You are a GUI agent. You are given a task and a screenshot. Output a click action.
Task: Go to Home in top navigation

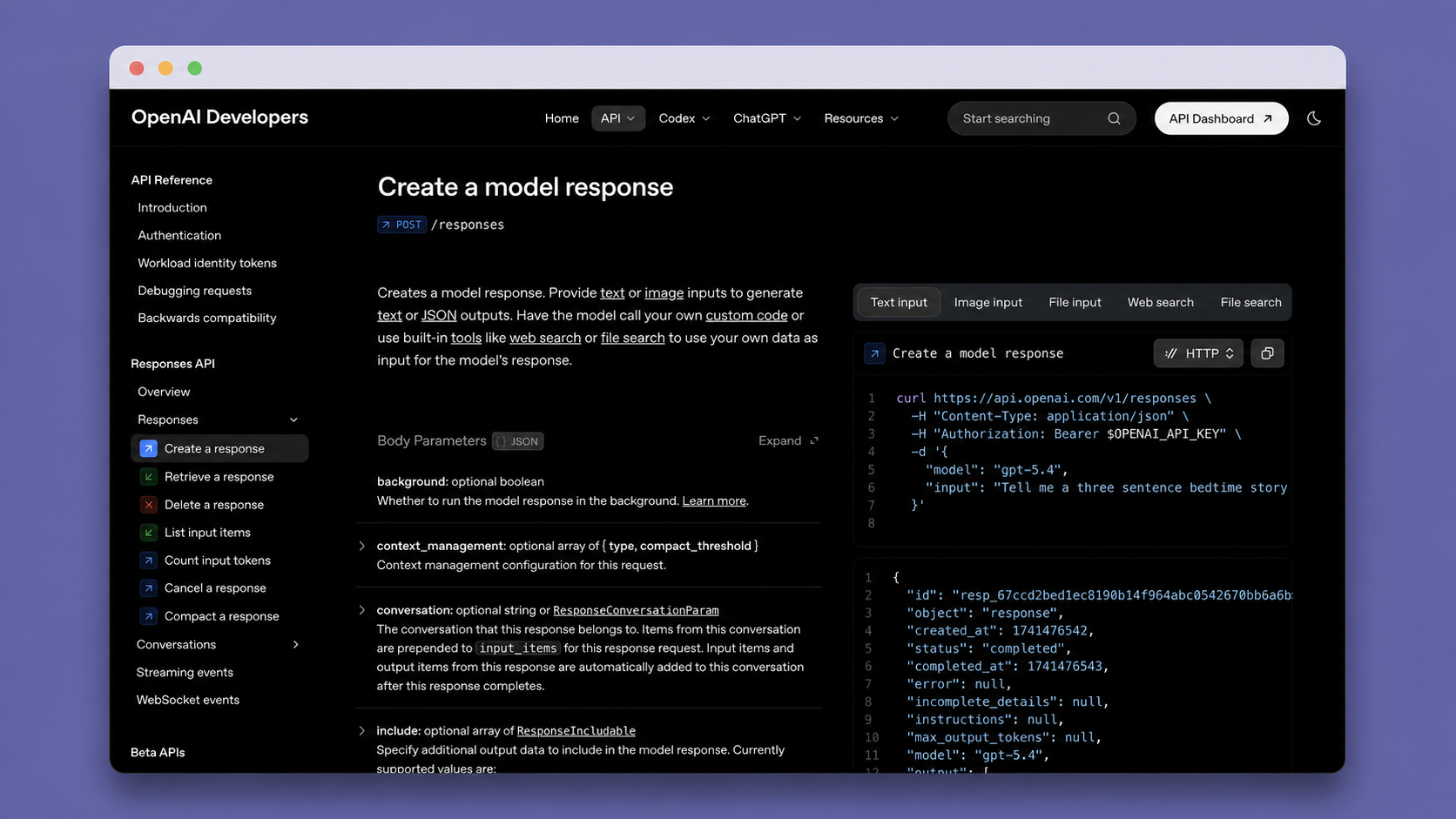(x=562, y=118)
